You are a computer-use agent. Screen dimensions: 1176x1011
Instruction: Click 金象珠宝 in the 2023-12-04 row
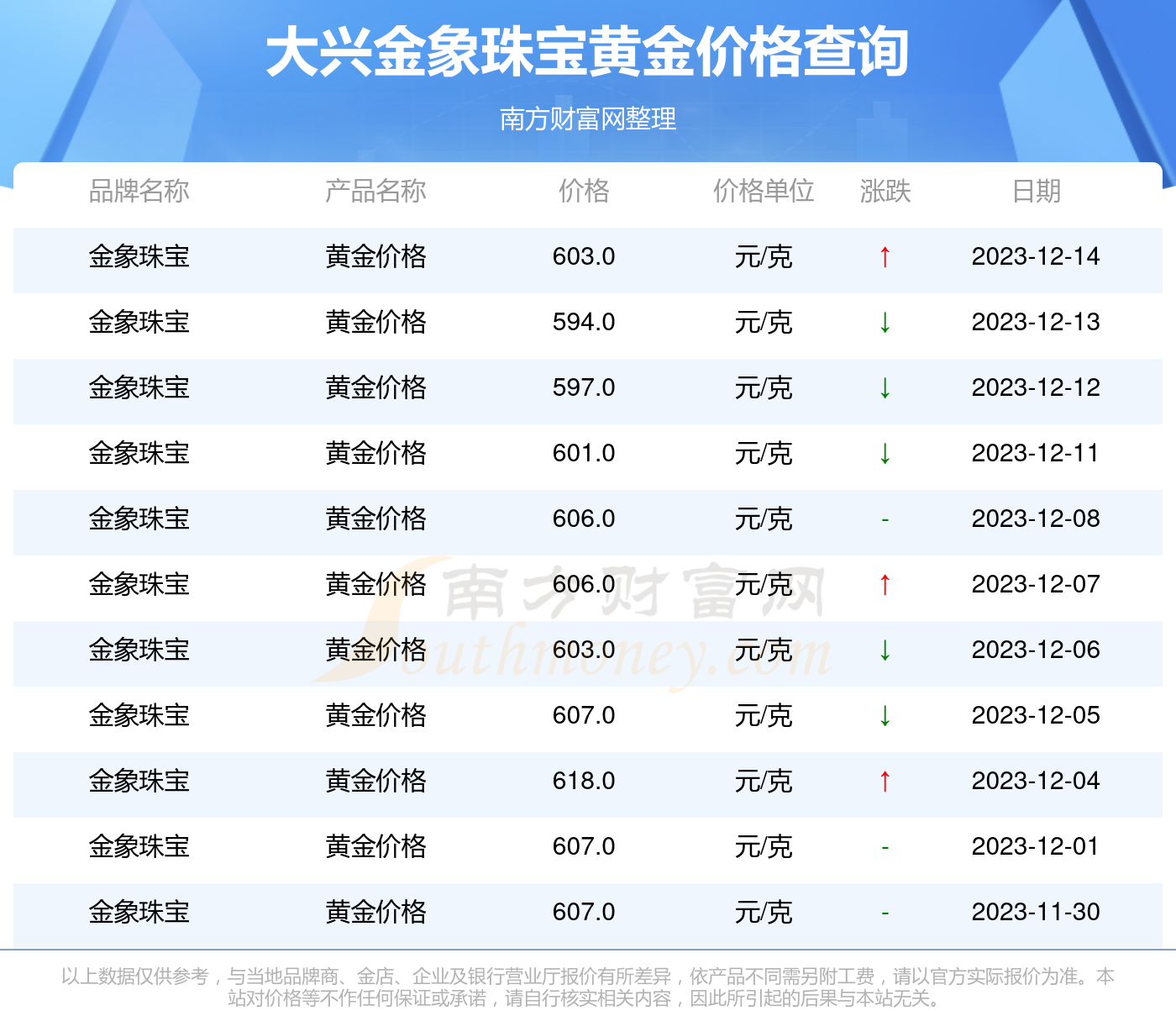click(x=139, y=781)
